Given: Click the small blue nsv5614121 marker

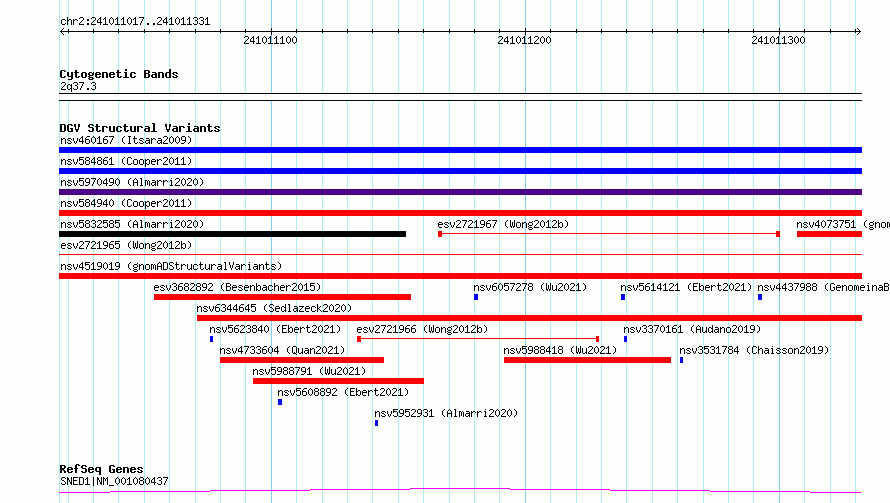Looking at the screenshot, I should 623,297.
